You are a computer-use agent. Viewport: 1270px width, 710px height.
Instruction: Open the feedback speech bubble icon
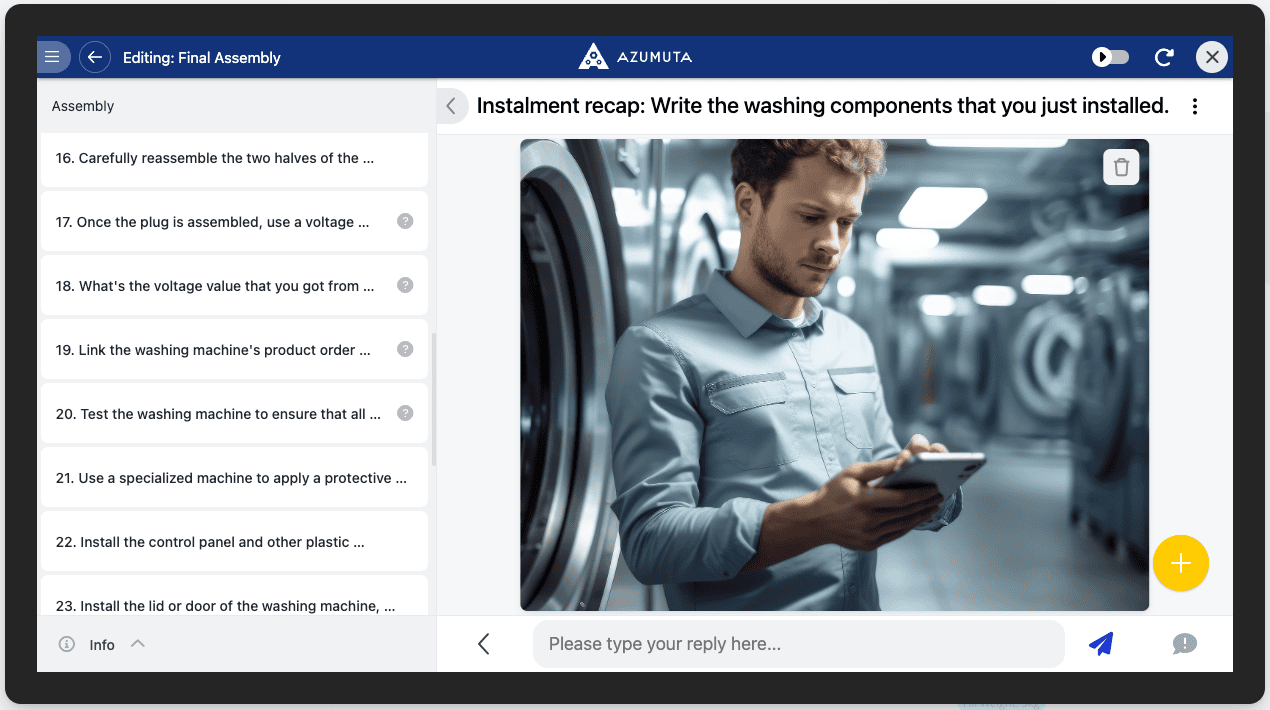coord(1184,644)
